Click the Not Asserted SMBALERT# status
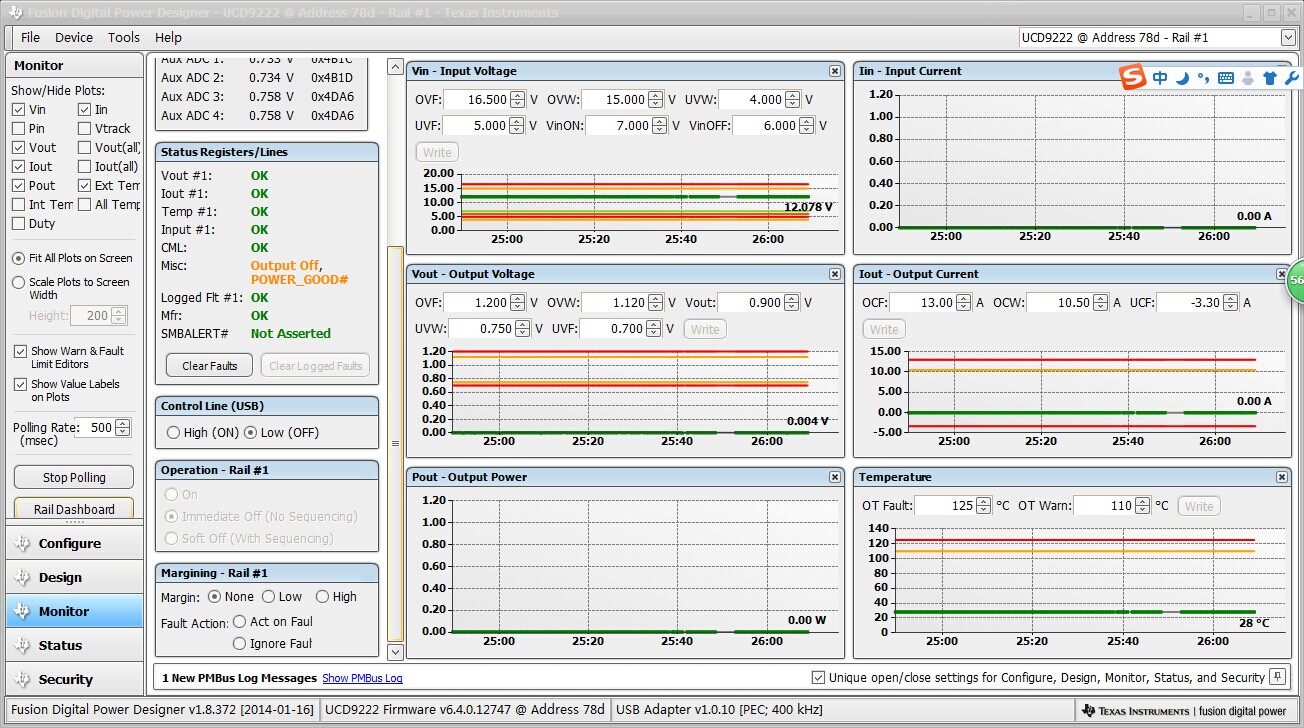Screen dimensions: 1304x728 click(x=291, y=334)
